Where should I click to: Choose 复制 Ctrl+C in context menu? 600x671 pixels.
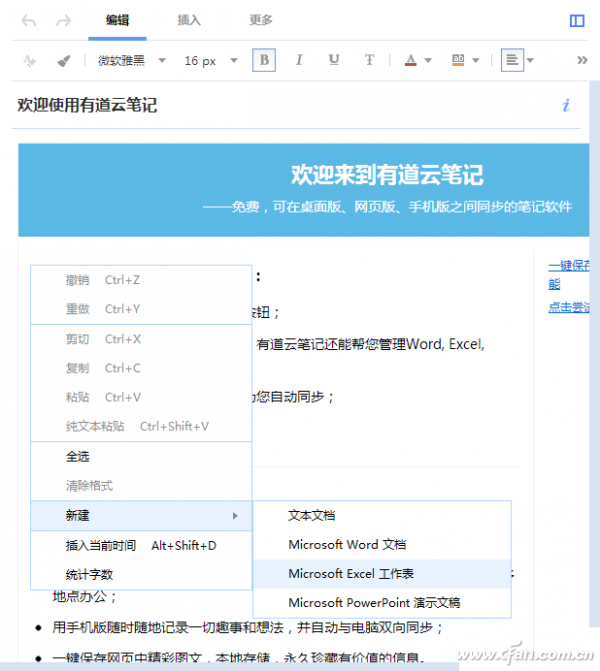pyautogui.click(x=141, y=368)
